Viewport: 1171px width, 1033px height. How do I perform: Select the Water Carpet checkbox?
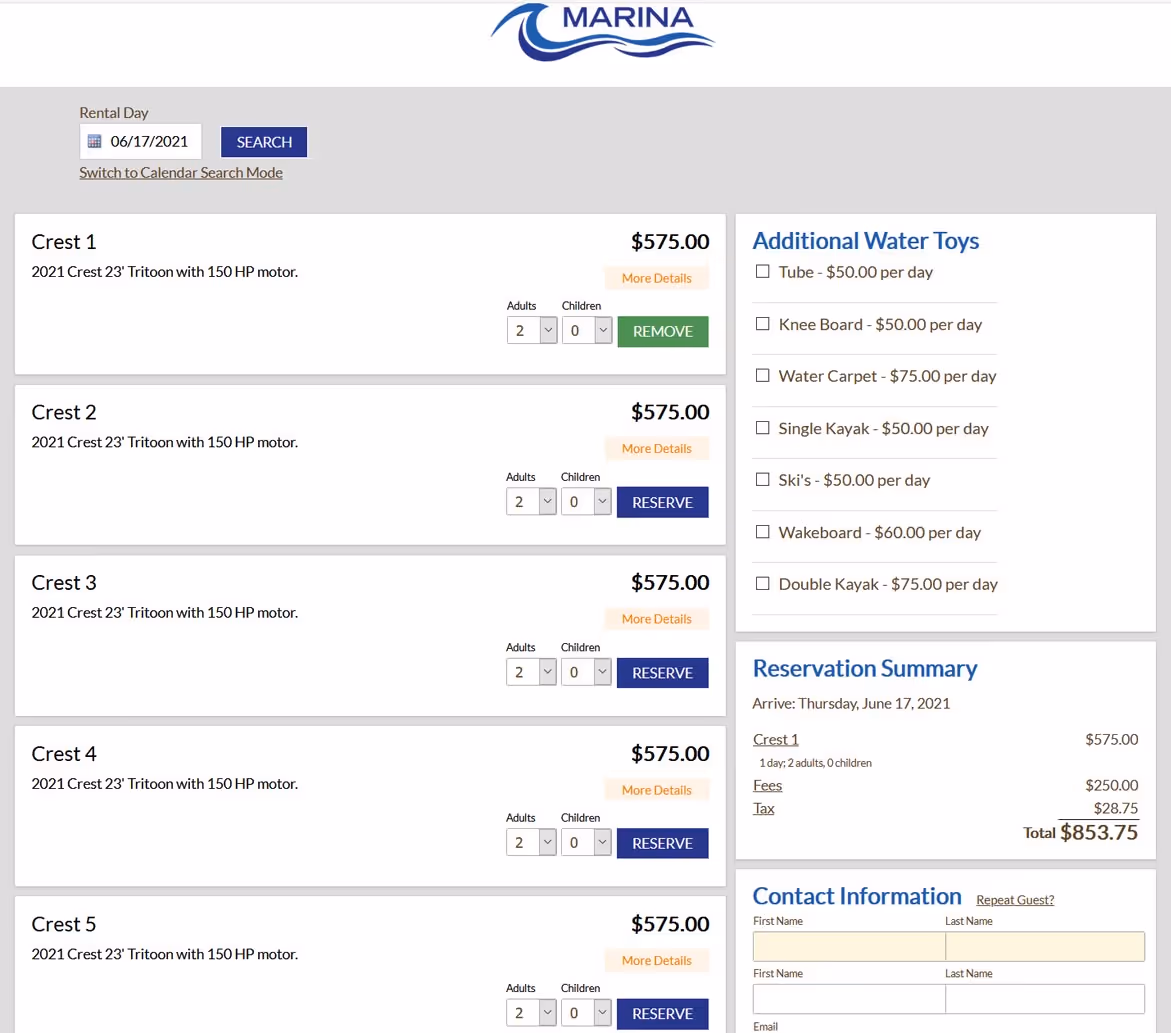click(762, 375)
